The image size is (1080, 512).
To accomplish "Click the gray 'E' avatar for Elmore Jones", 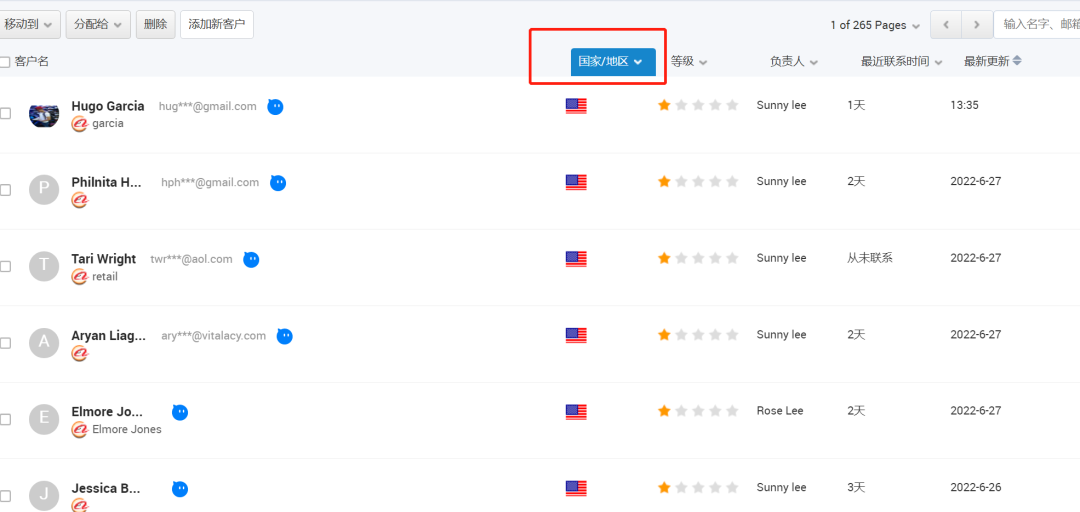I will click(x=44, y=418).
